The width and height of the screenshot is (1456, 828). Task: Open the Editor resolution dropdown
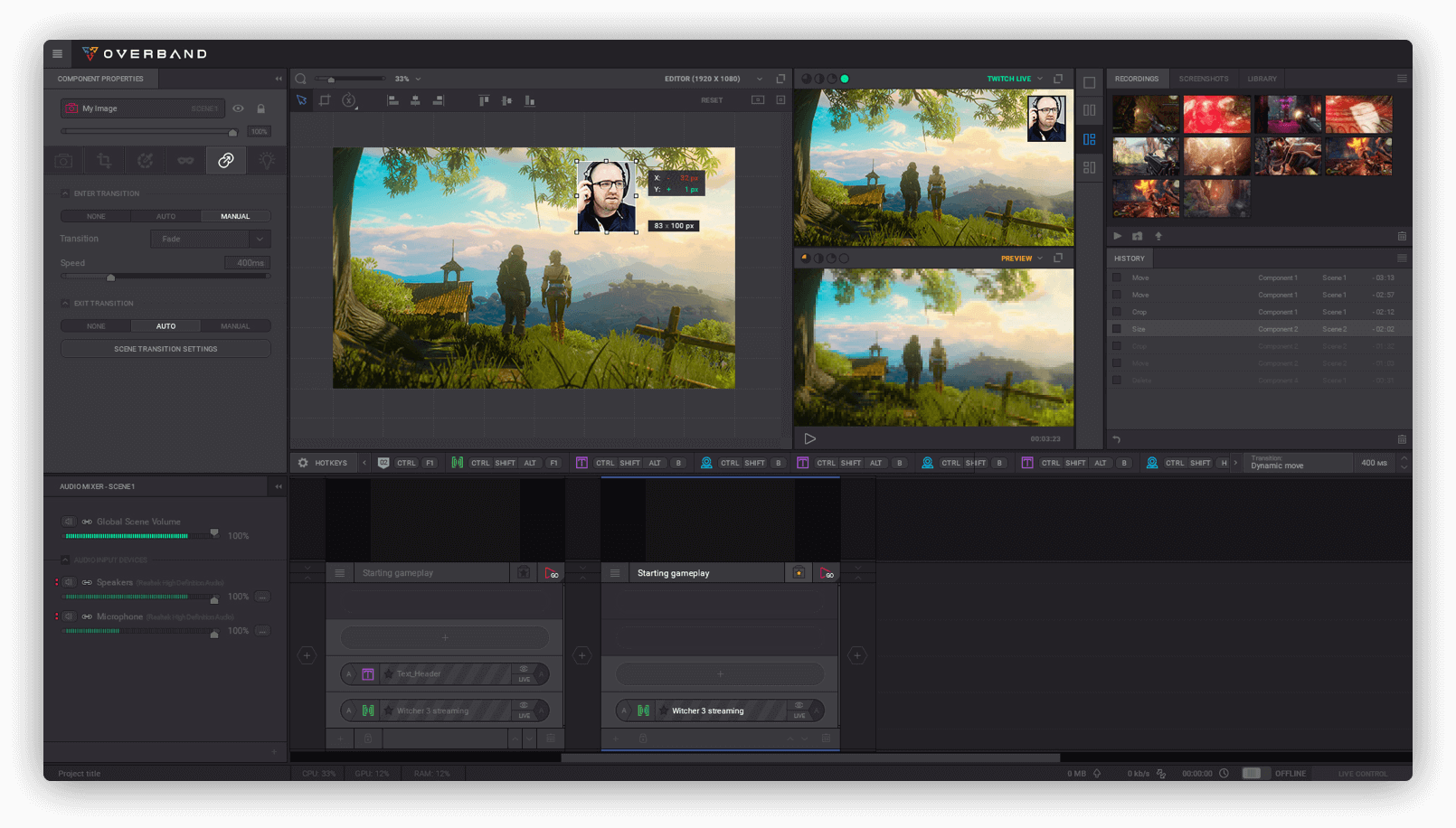(759, 79)
